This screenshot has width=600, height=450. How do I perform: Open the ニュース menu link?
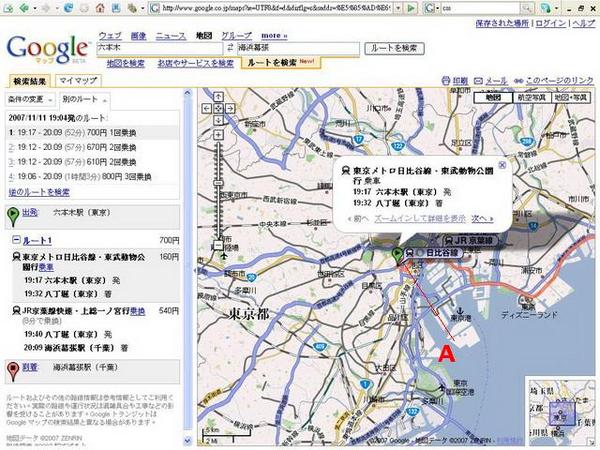click(x=171, y=36)
